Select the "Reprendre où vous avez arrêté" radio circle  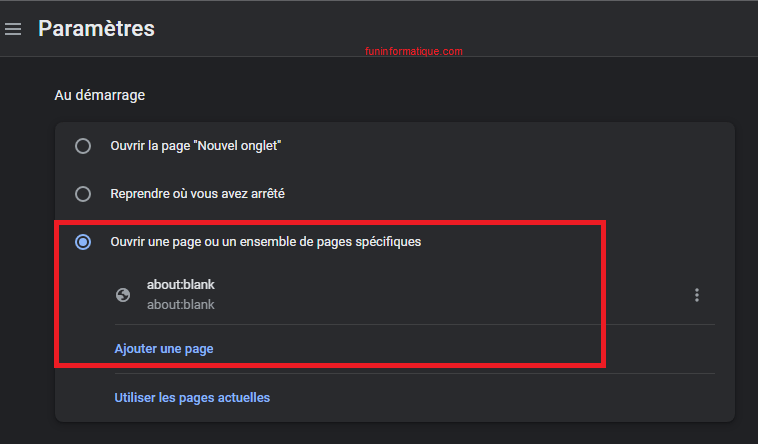click(83, 193)
